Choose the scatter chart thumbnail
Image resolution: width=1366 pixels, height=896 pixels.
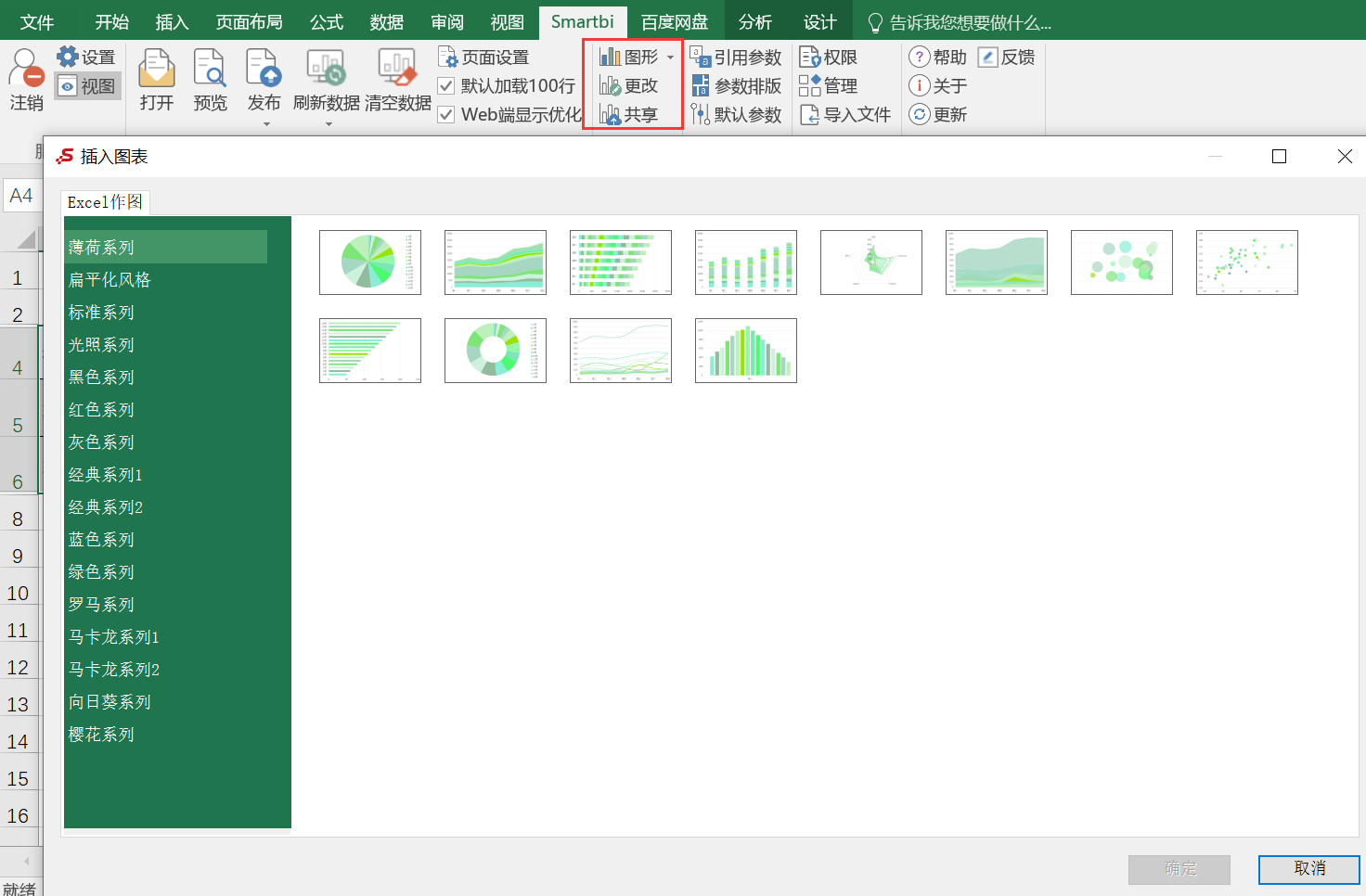click(1247, 262)
